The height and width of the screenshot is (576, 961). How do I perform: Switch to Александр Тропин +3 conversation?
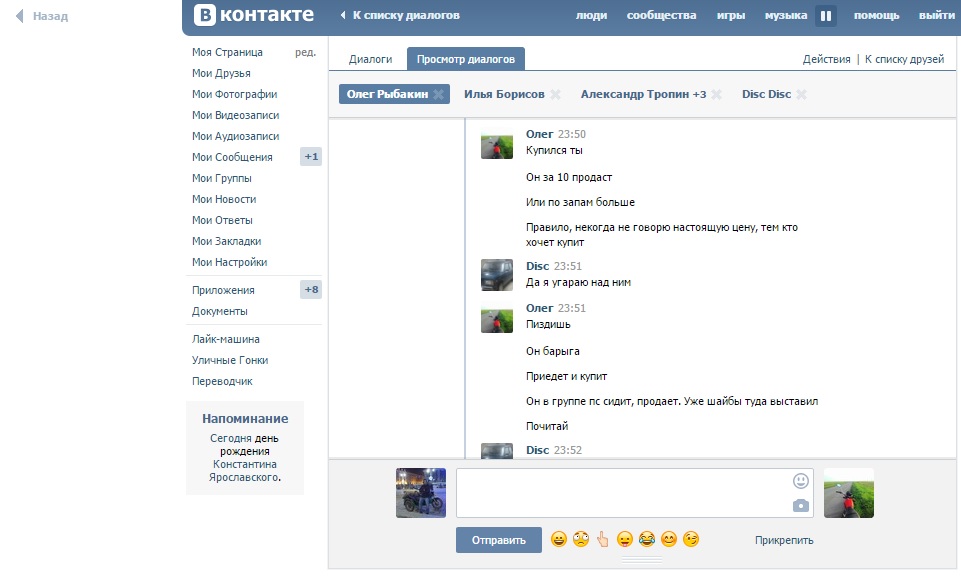pyautogui.click(x=644, y=94)
